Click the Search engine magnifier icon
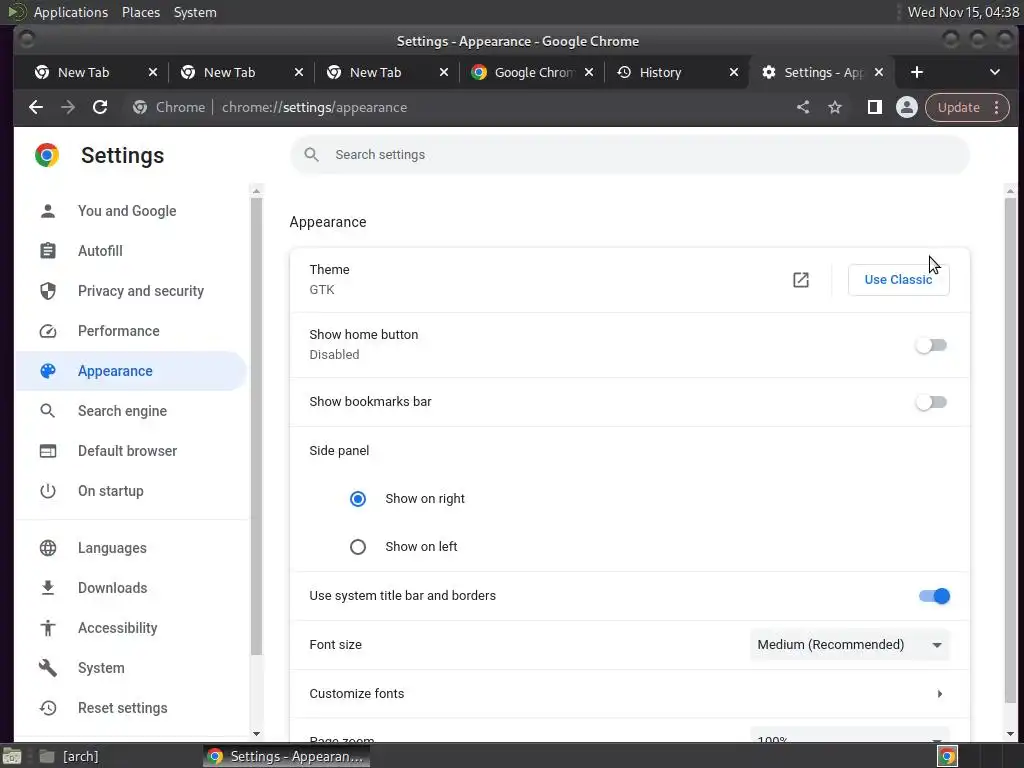This screenshot has height=768, width=1024. click(48, 411)
